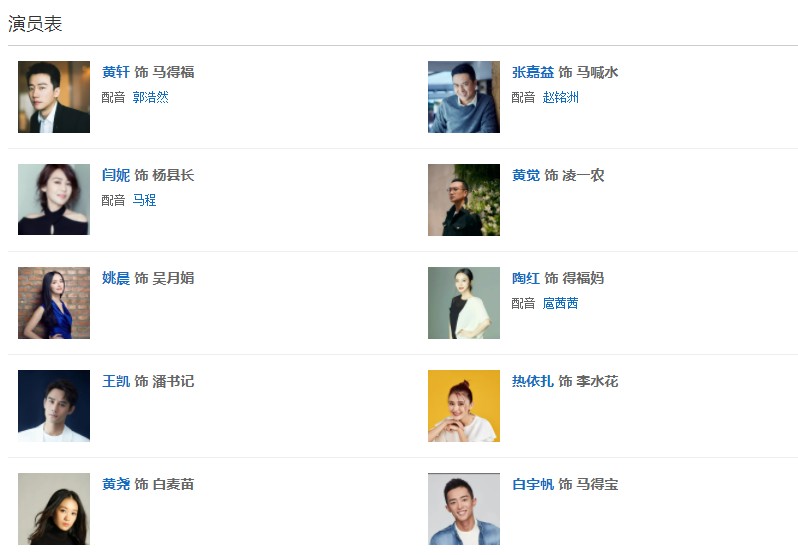Click actor photo of 黄轩
The width and height of the screenshot is (798, 555).
54,97
